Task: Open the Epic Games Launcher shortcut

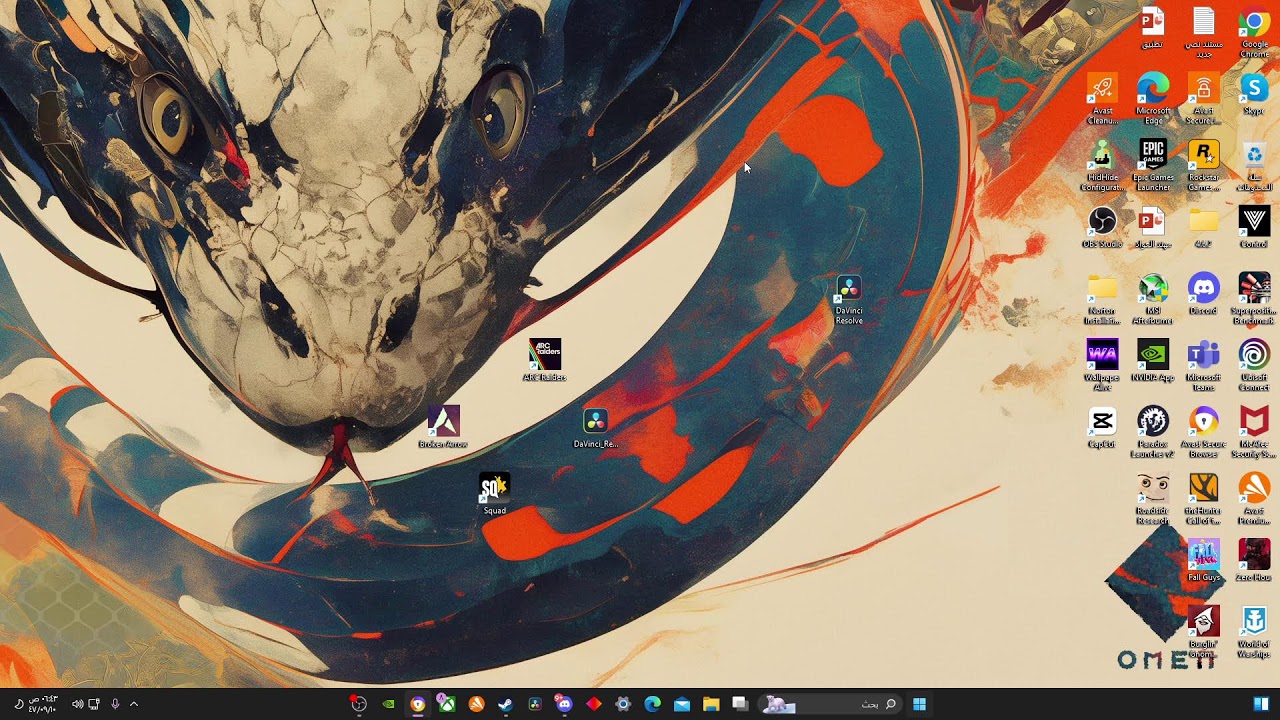Action: 1153,166
